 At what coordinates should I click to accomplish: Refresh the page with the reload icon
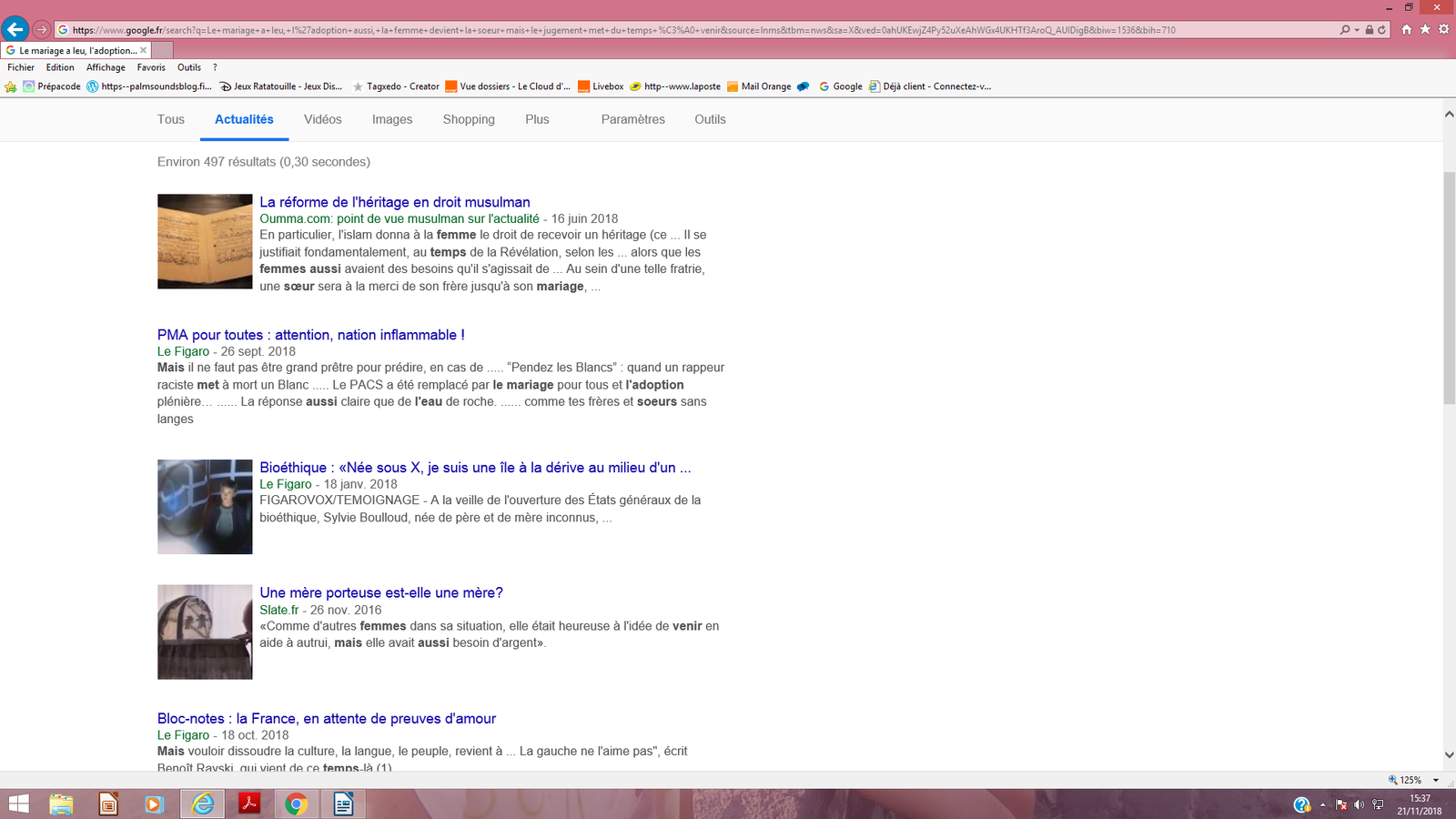(1381, 30)
